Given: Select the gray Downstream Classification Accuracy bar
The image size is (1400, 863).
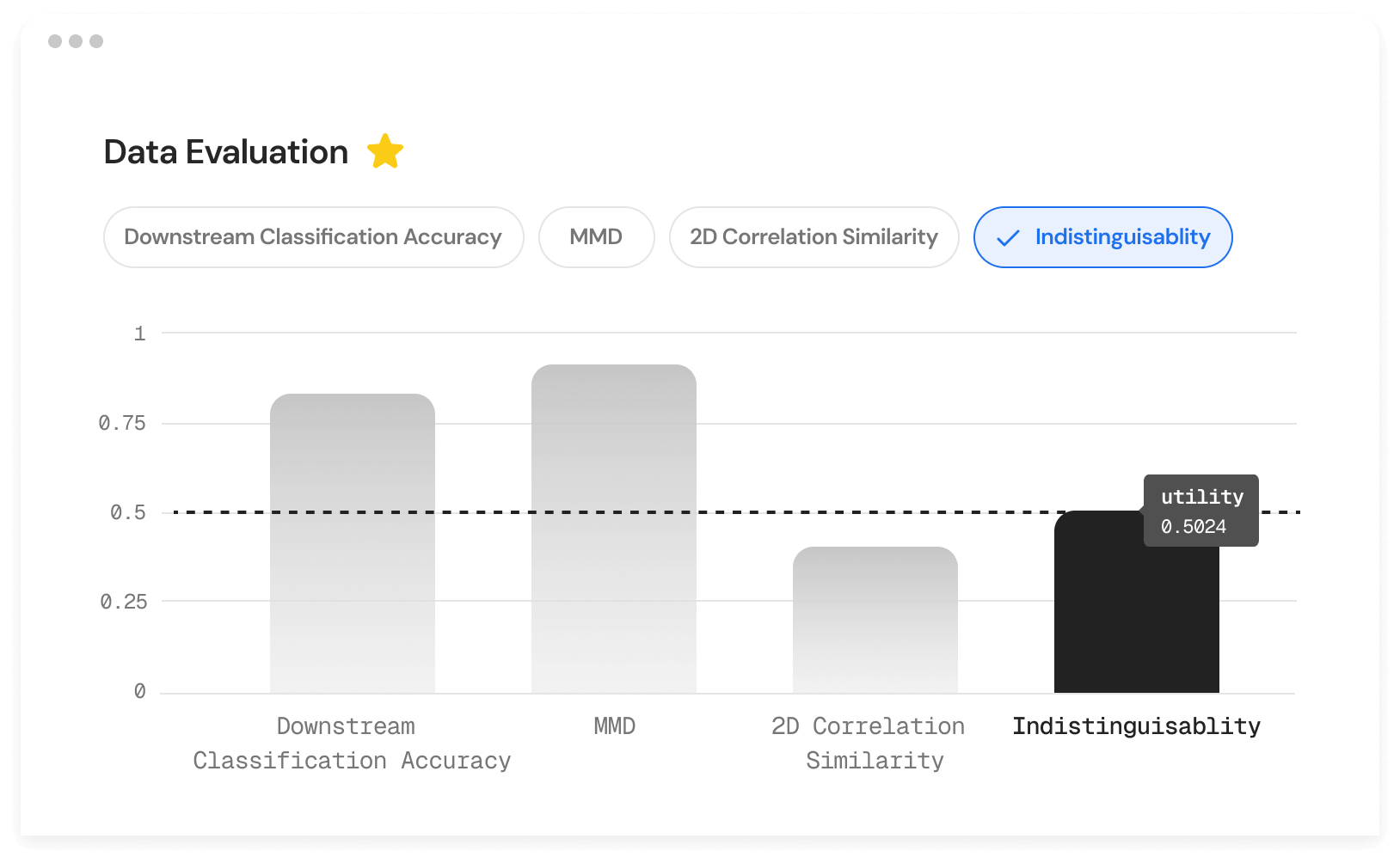Looking at the screenshot, I should 353,542.
